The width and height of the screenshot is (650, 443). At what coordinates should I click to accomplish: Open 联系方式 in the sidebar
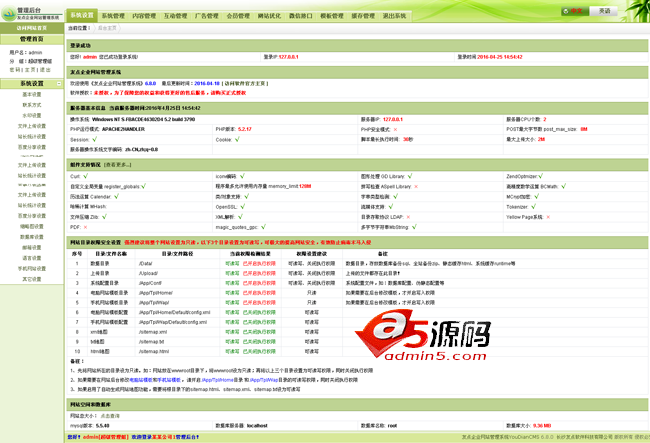32,105
